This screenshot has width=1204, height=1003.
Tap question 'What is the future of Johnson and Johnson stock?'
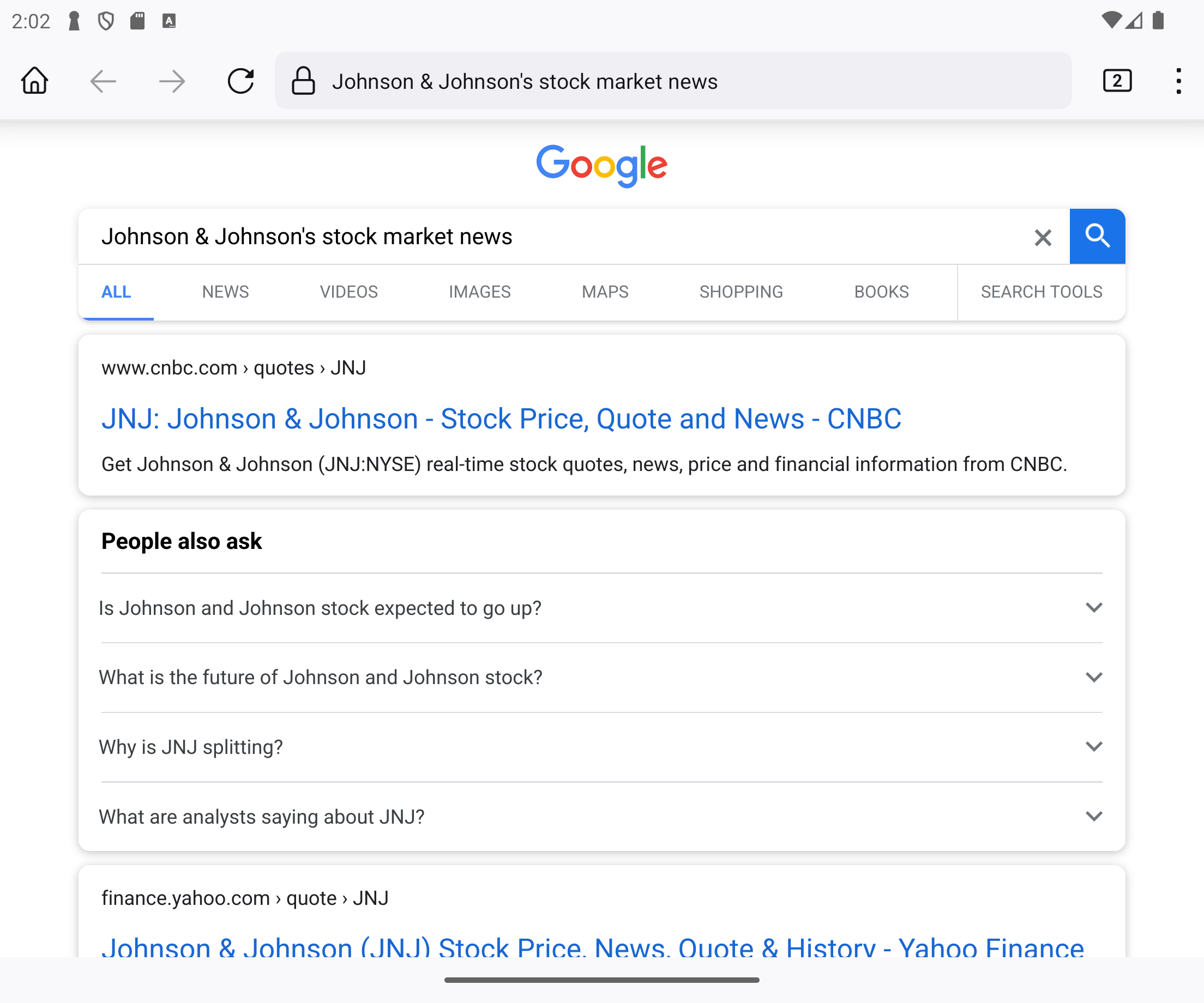pos(321,678)
